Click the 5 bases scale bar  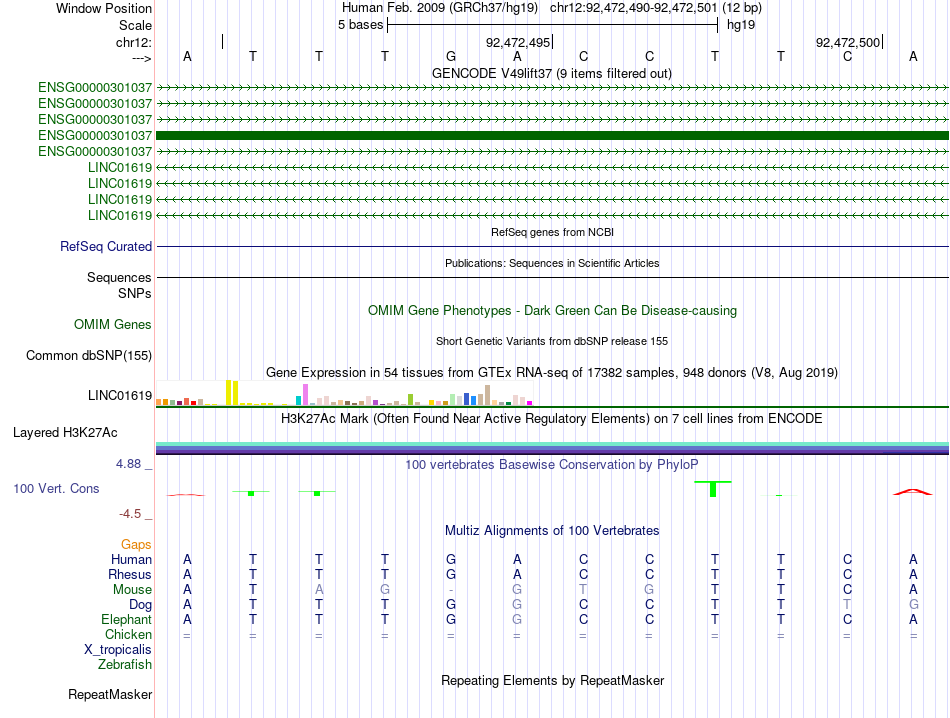point(553,25)
